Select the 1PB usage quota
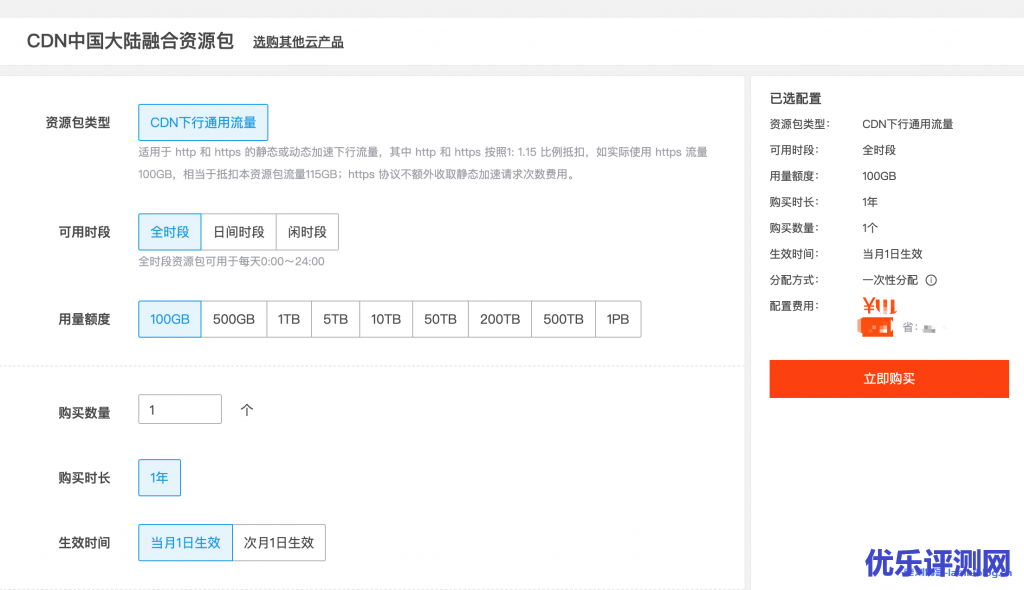 [x=618, y=319]
